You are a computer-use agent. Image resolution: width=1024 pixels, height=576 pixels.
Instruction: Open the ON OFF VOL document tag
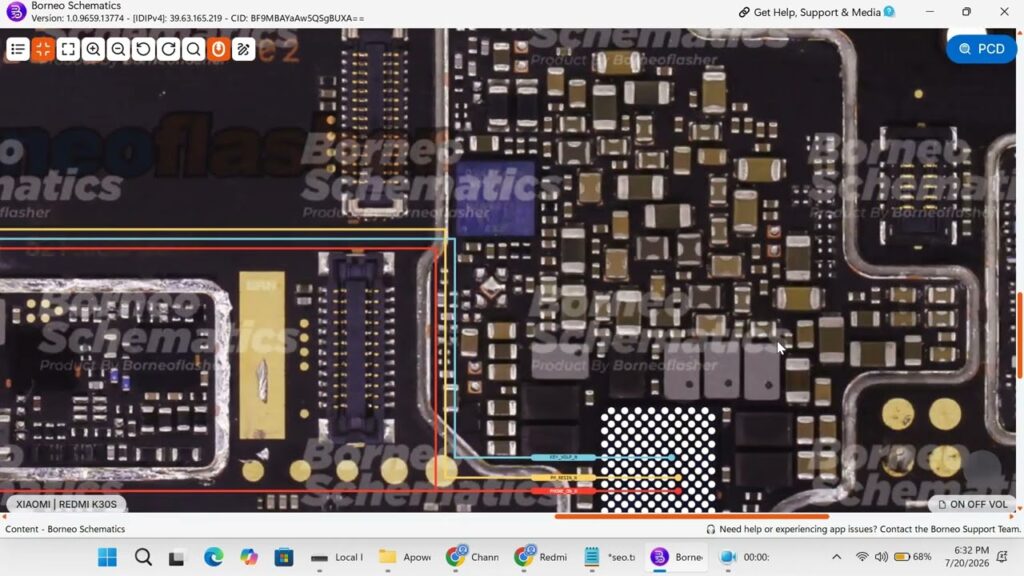pyautogui.click(x=972, y=504)
